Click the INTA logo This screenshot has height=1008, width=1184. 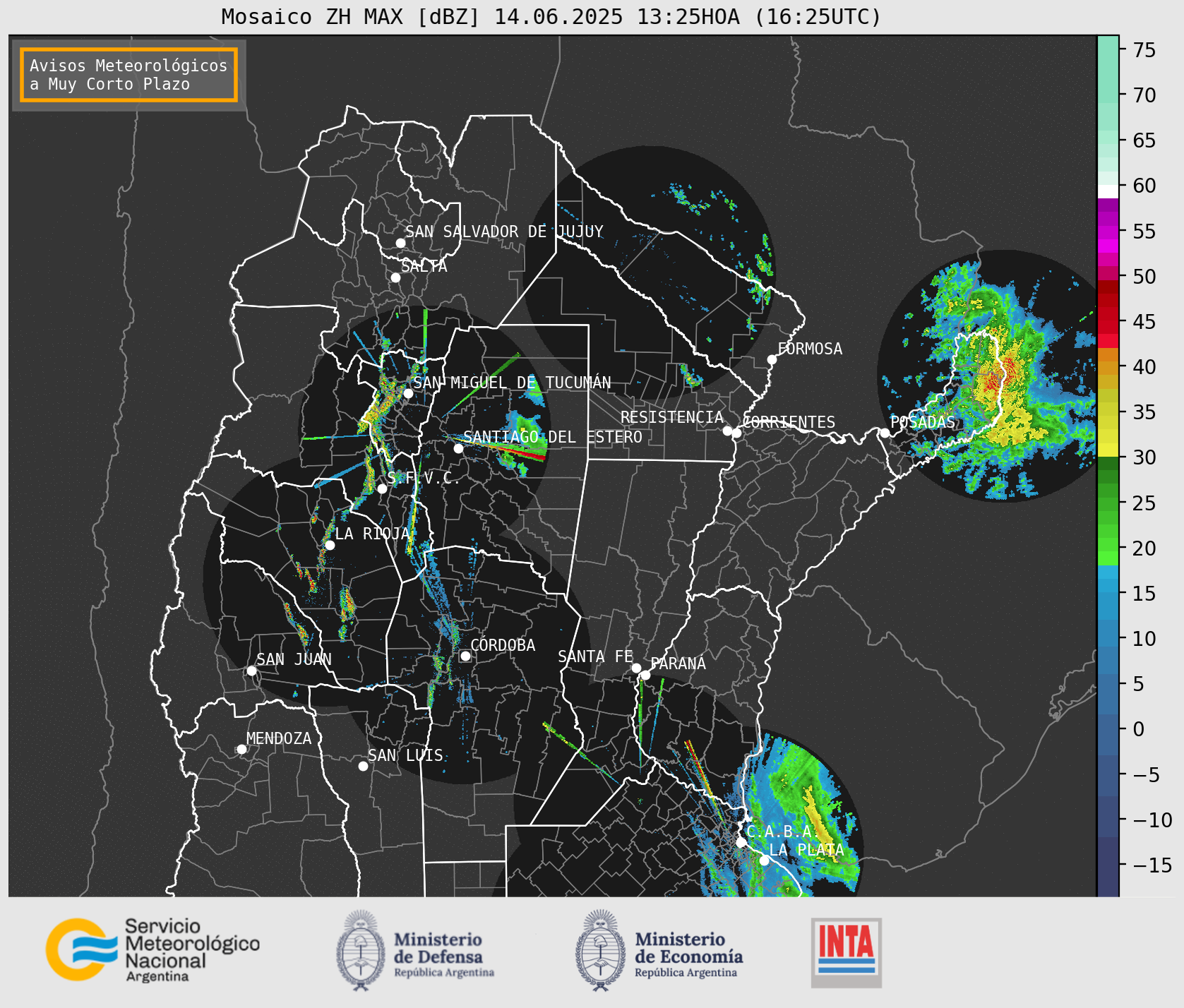[847, 952]
